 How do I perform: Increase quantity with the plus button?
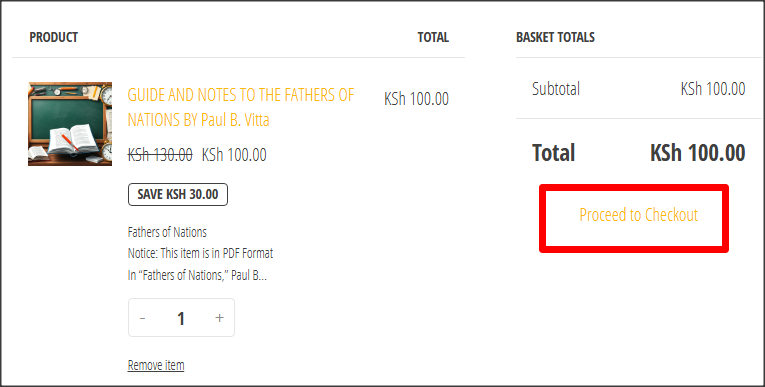[x=220, y=318]
